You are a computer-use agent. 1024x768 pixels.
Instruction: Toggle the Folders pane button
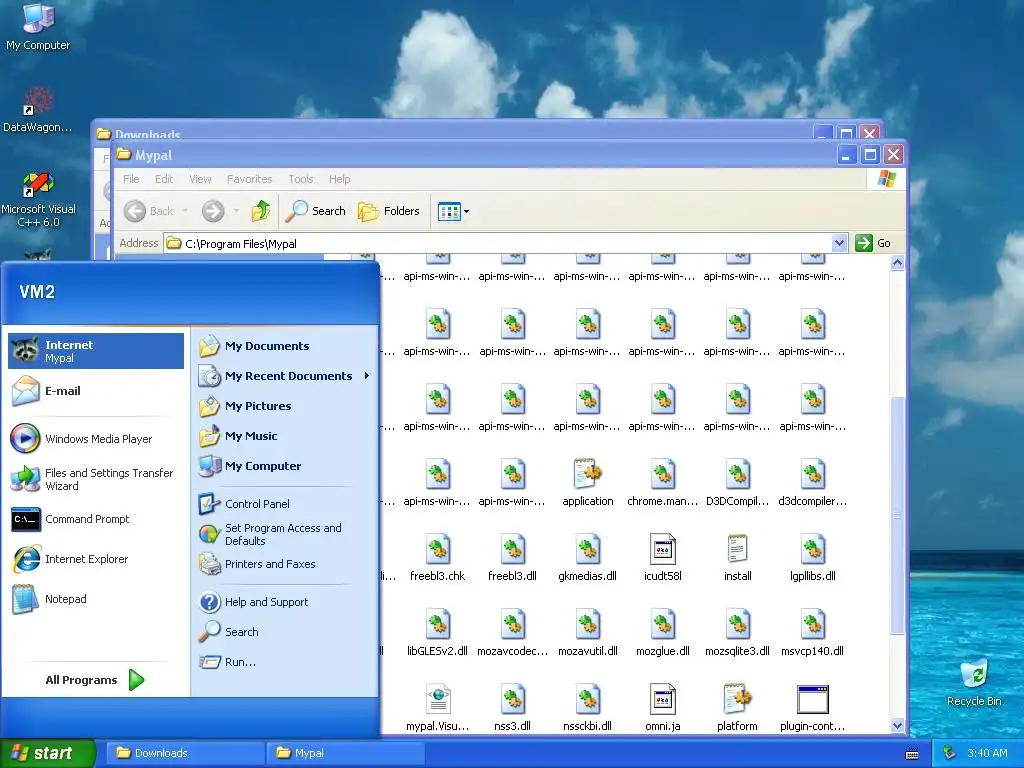pos(389,211)
